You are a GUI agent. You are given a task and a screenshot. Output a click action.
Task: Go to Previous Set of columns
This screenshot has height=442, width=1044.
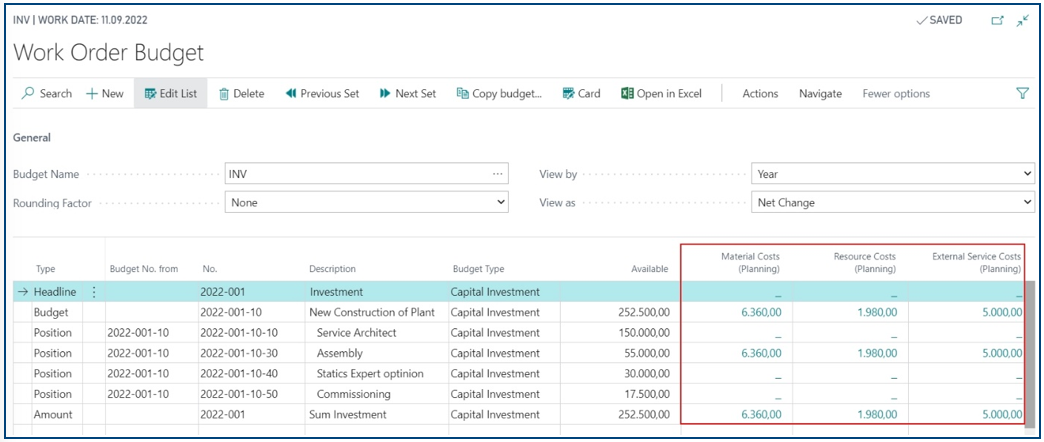322,94
